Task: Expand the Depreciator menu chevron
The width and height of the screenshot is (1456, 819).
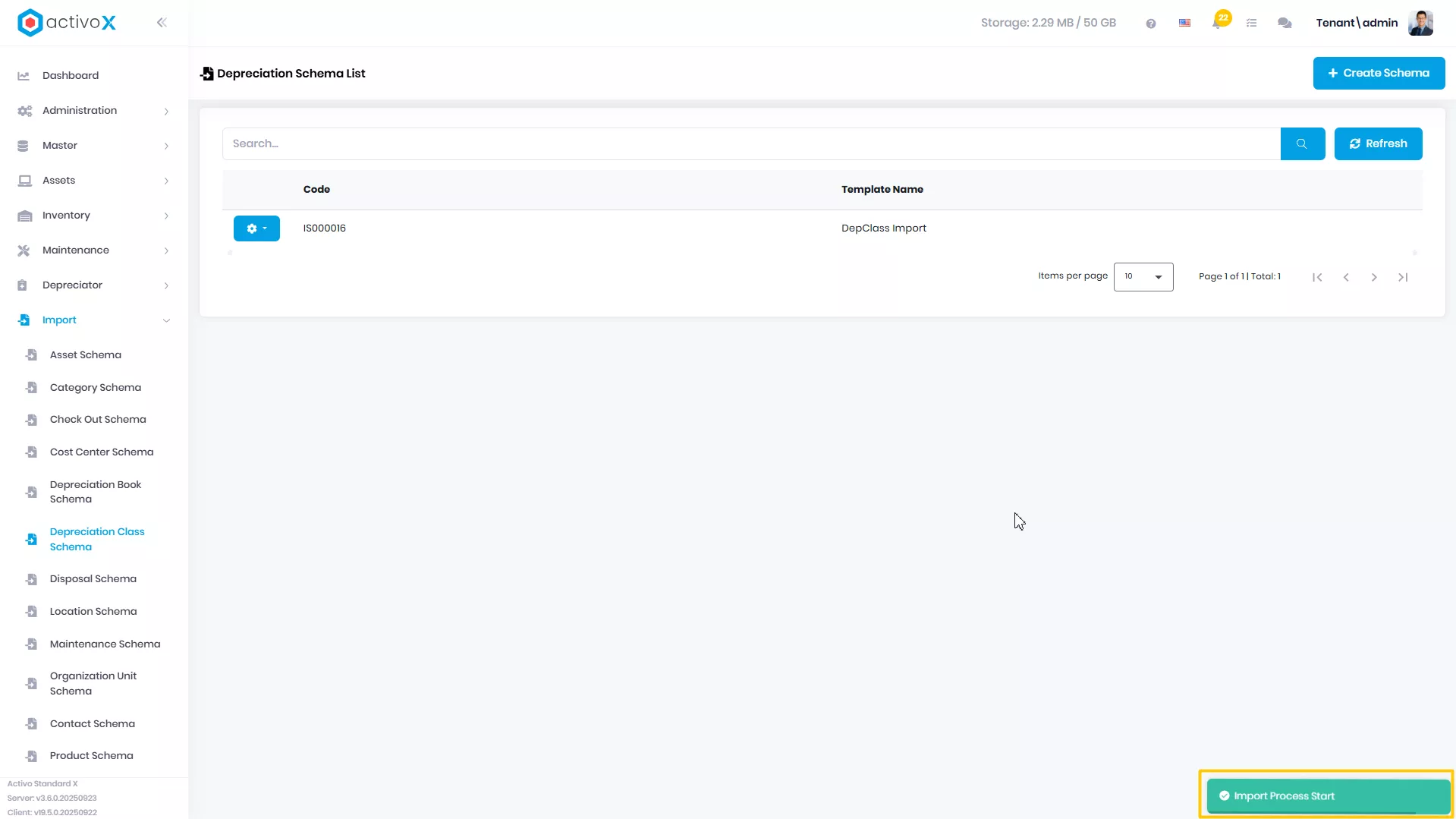Action: click(x=166, y=285)
